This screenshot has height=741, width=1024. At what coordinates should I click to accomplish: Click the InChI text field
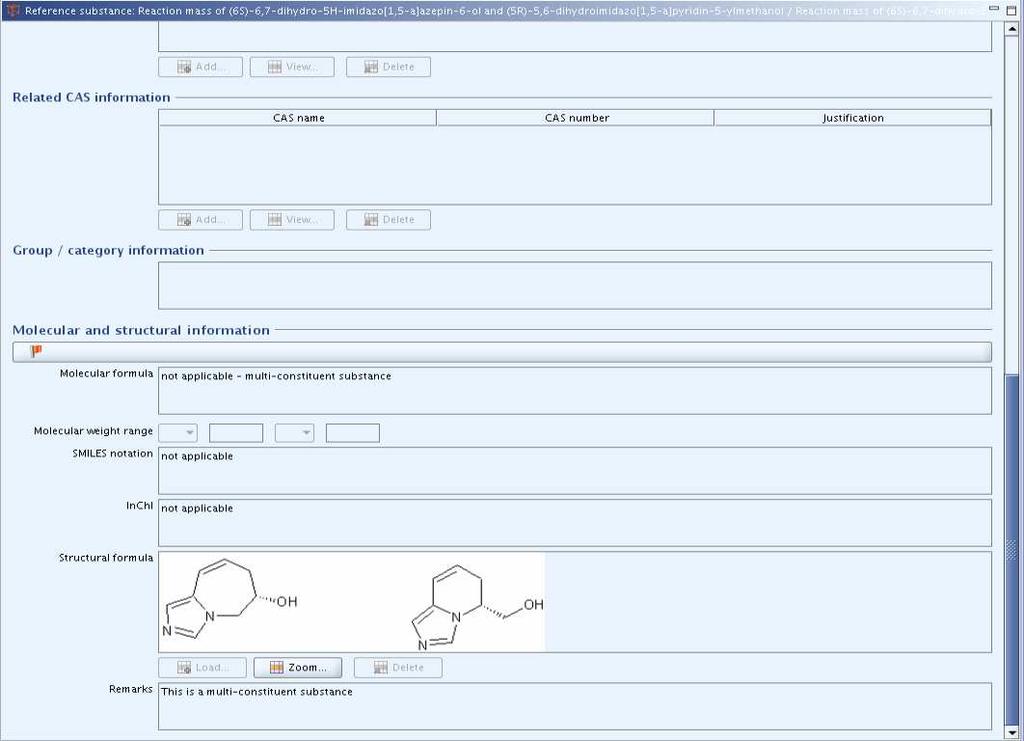tap(575, 523)
